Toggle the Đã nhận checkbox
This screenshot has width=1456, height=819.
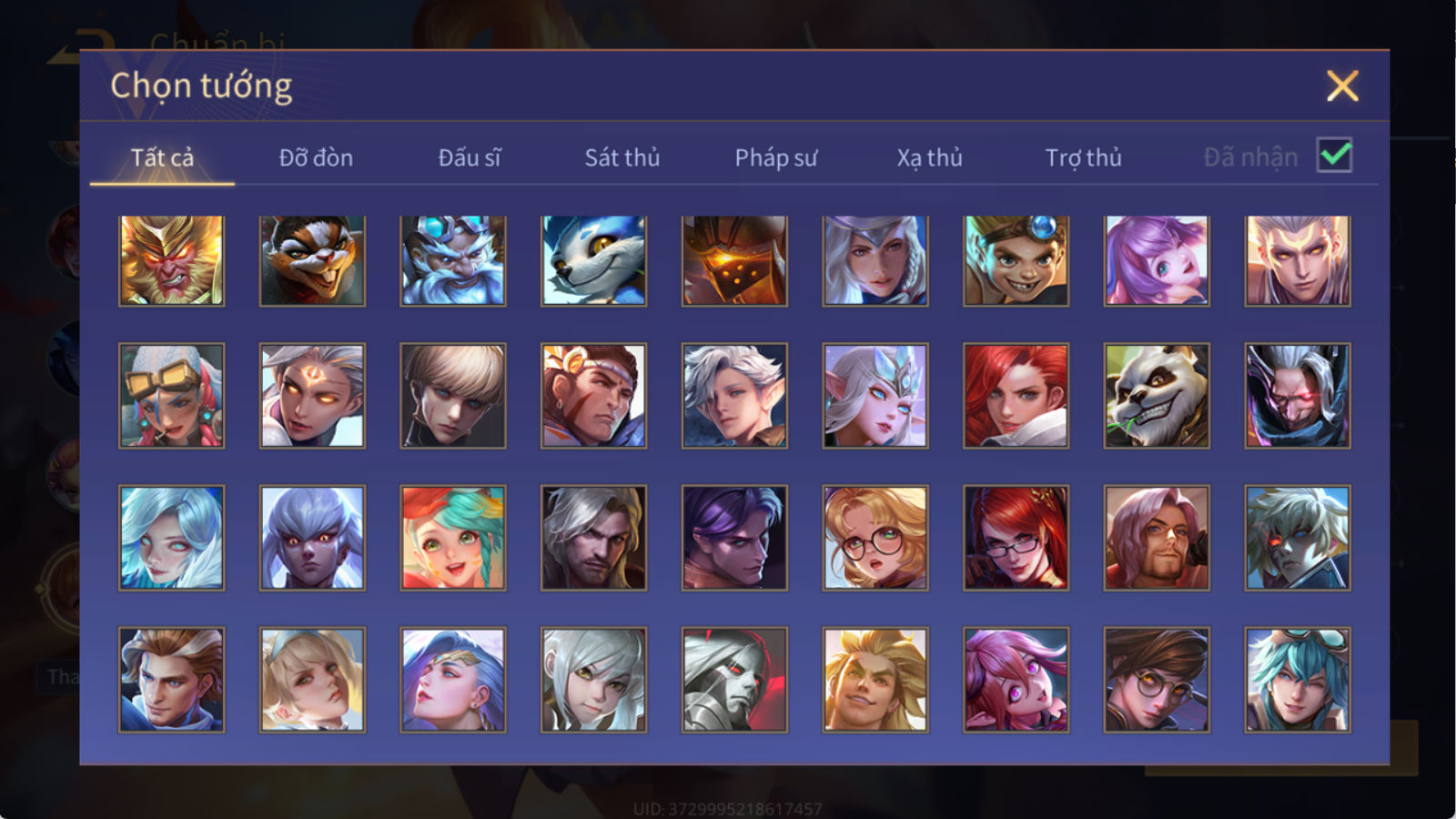pos(1334,156)
